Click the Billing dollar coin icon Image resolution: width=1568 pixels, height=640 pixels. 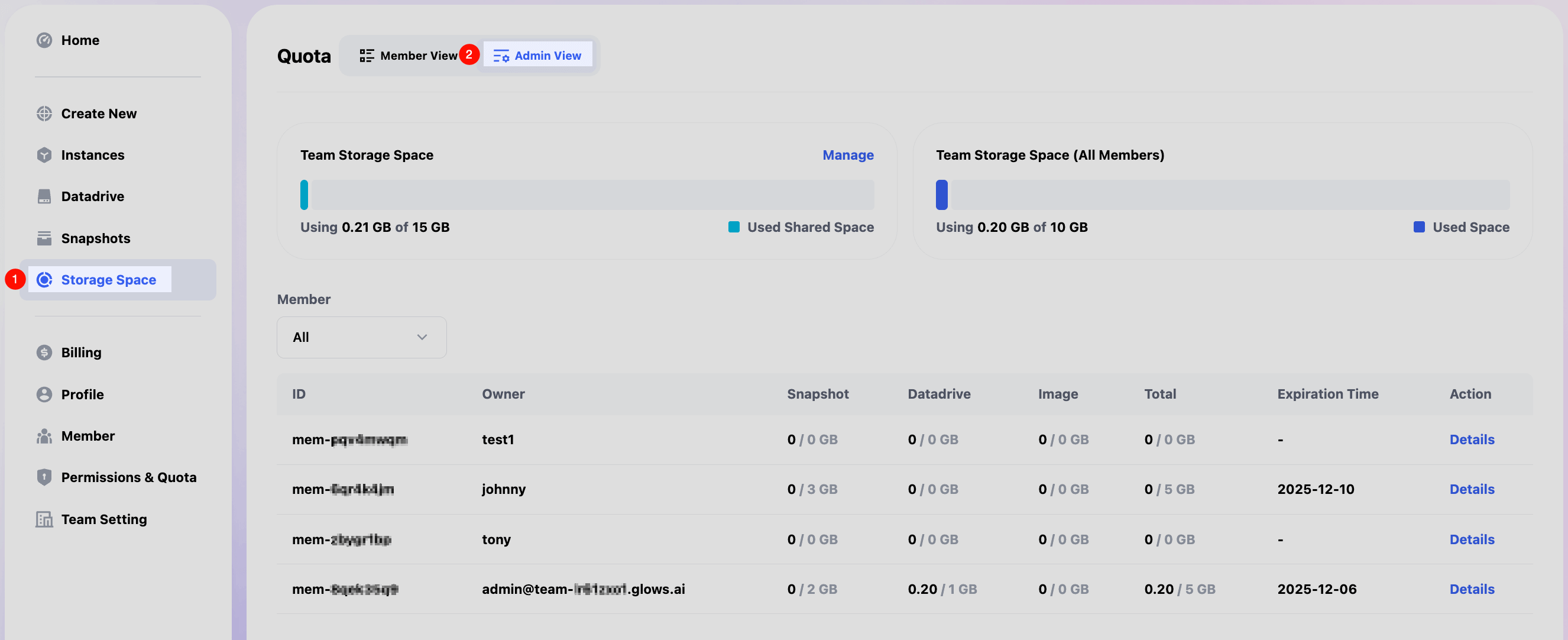(44, 353)
